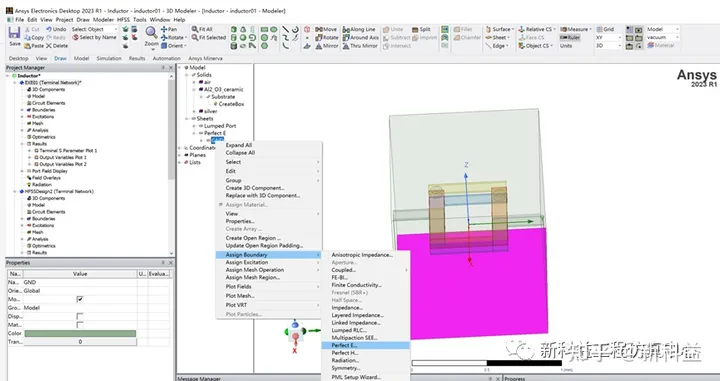720x381 pixels.
Task: Toggle the Ruler tool
Action: 570,37
